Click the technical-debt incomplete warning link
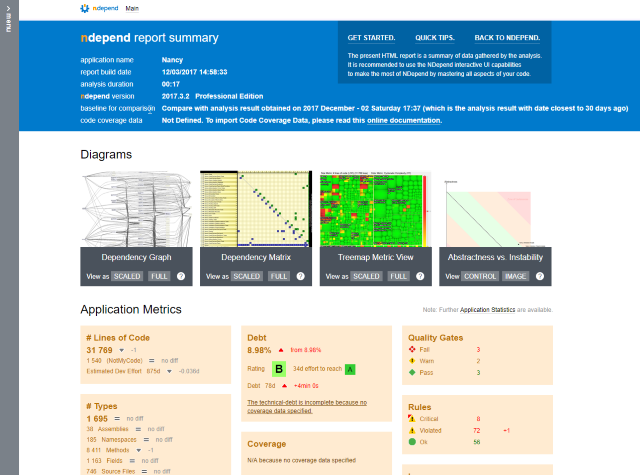Screen dimensions: 640x475 point(307,406)
